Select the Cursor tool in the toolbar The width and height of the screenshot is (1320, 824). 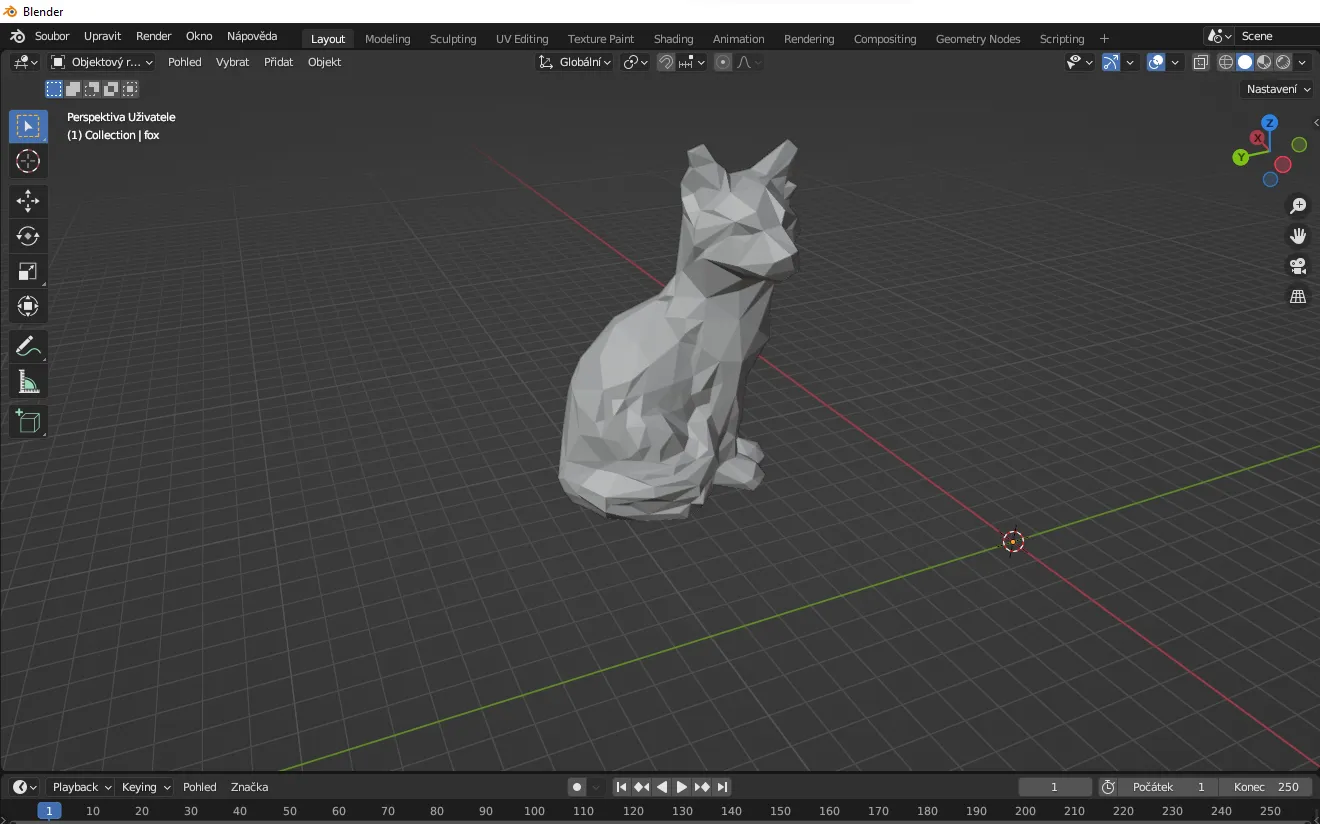pos(28,161)
